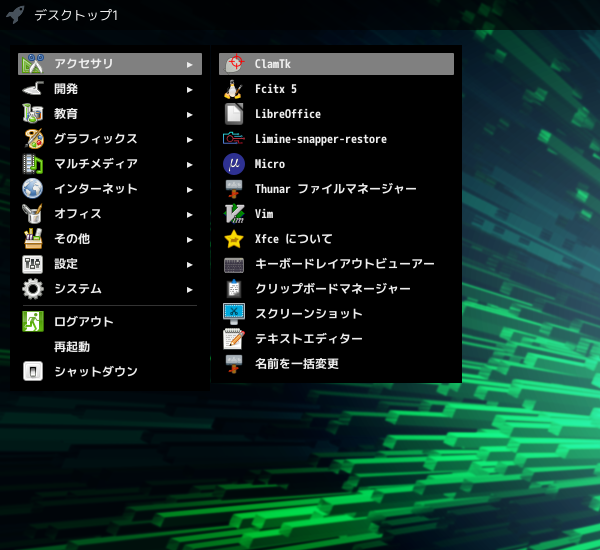600x550 pixels.
Task: Click the Xfce について star icon
Action: pyautogui.click(x=234, y=238)
